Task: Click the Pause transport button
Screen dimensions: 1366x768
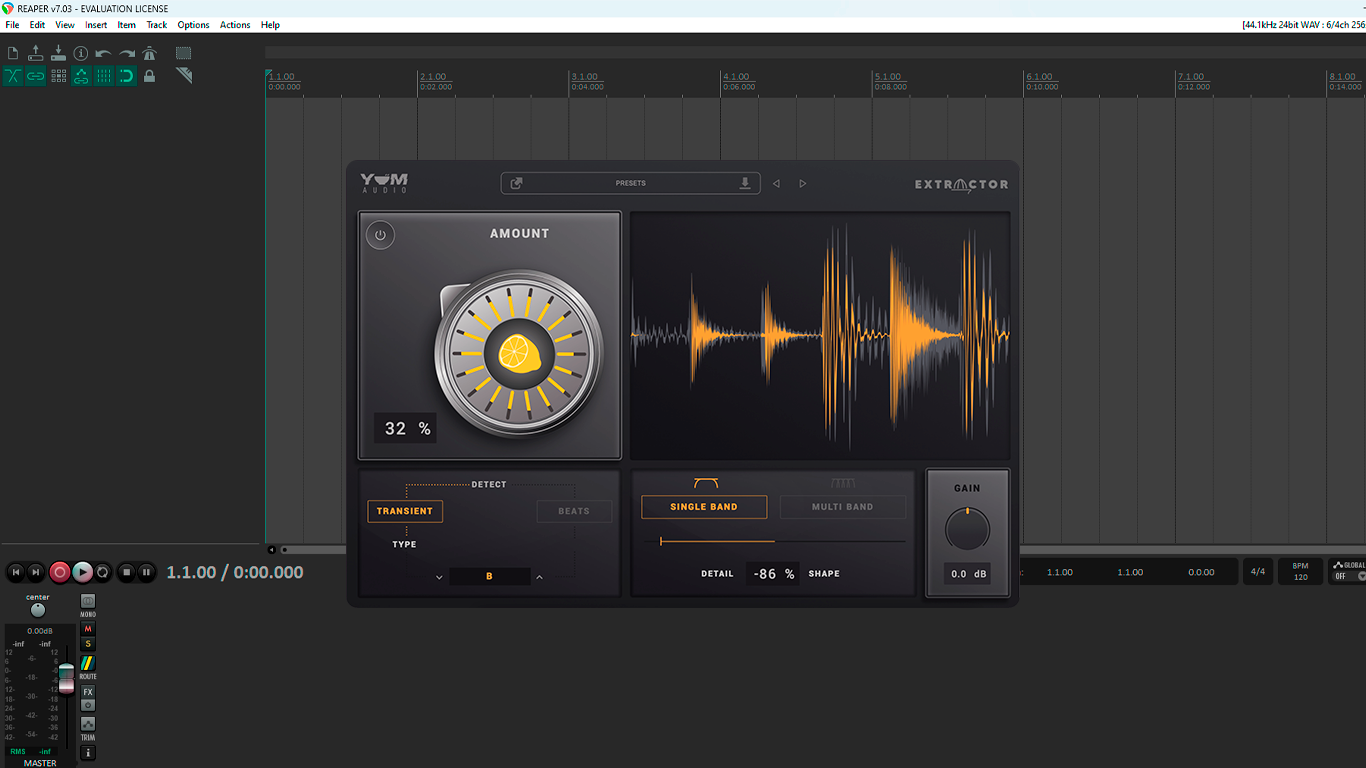Action: (146, 572)
